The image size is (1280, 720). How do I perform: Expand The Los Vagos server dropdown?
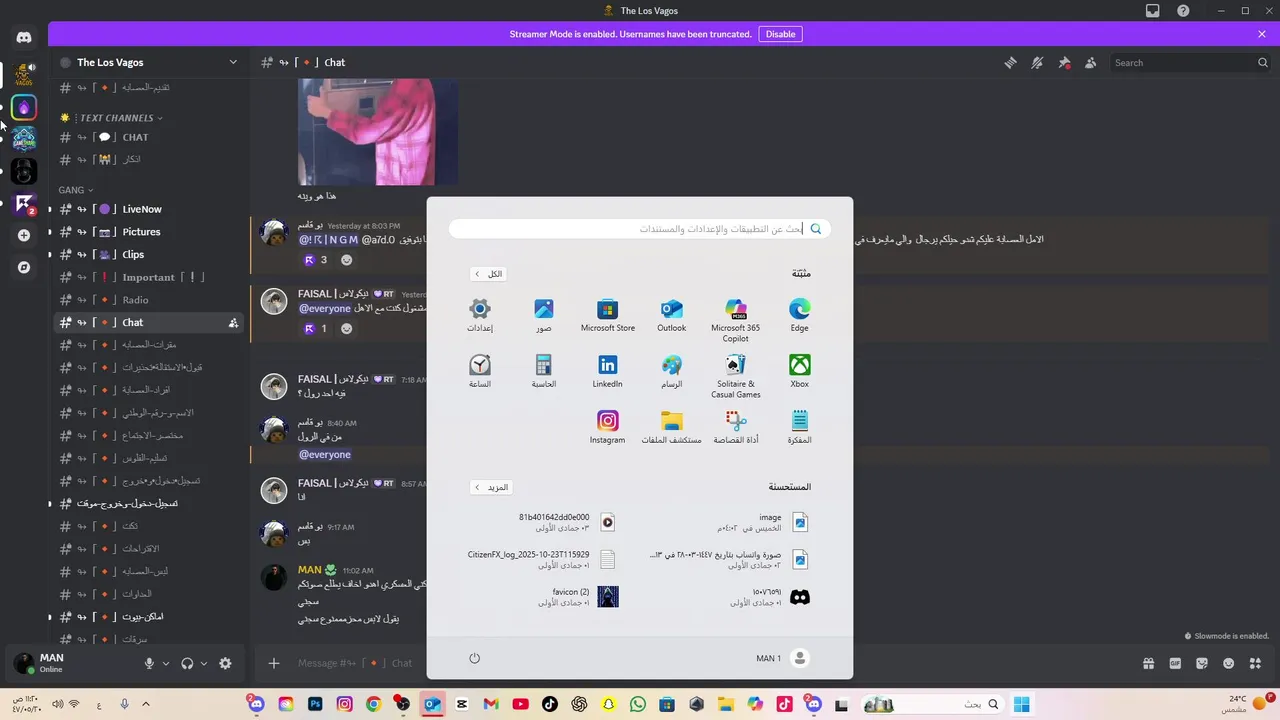coord(233,62)
